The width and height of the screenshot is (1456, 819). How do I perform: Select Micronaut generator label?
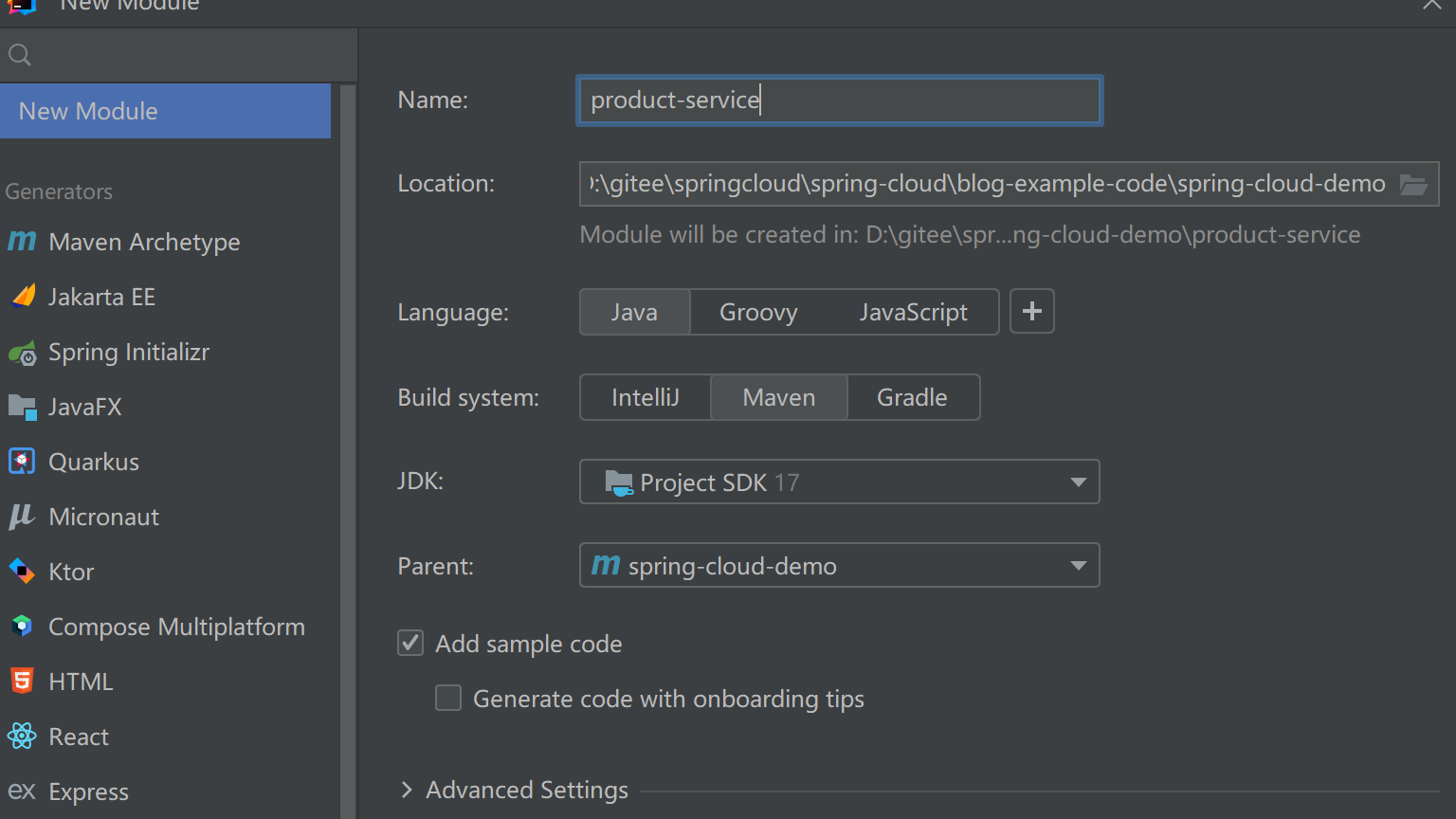click(x=103, y=517)
